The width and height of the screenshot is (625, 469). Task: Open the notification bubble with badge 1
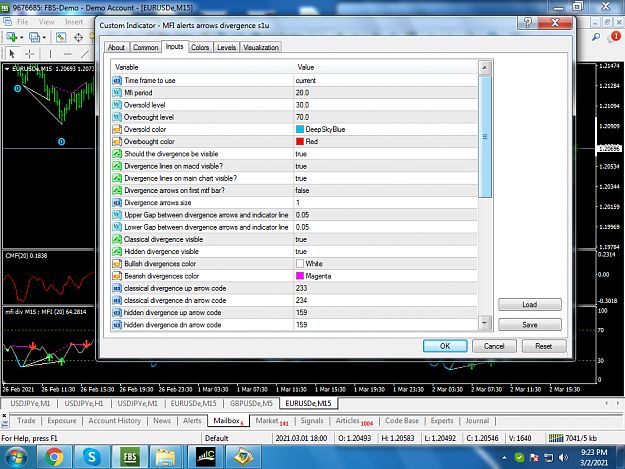(x=614, y=37)
